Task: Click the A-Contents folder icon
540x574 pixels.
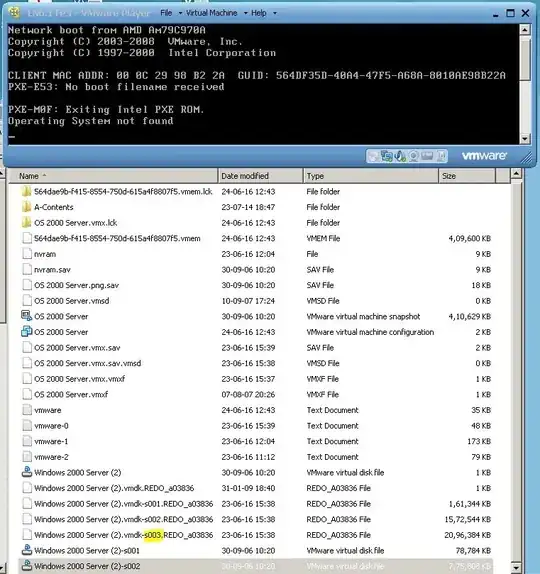Action: click(x=26, y=207)
